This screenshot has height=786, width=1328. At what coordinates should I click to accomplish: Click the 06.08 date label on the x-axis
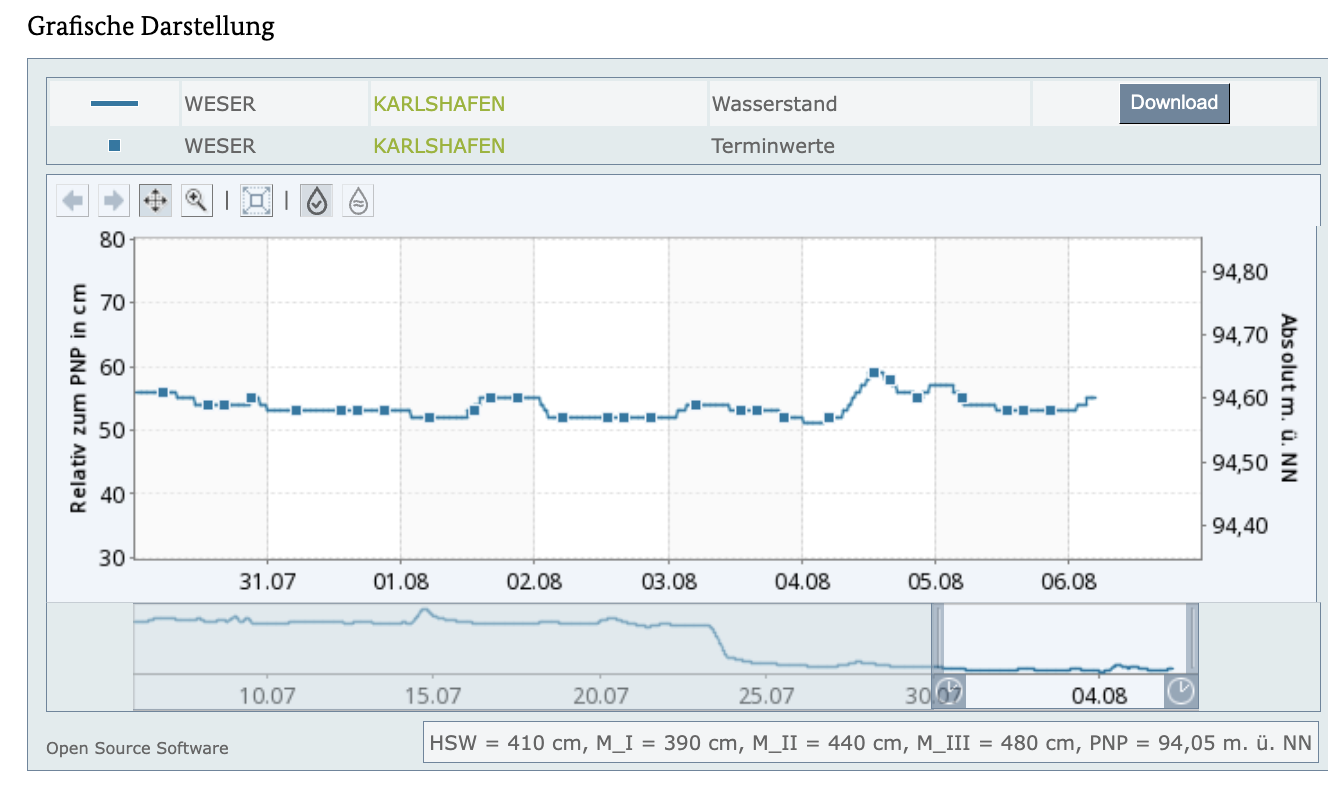(1068, 580)
